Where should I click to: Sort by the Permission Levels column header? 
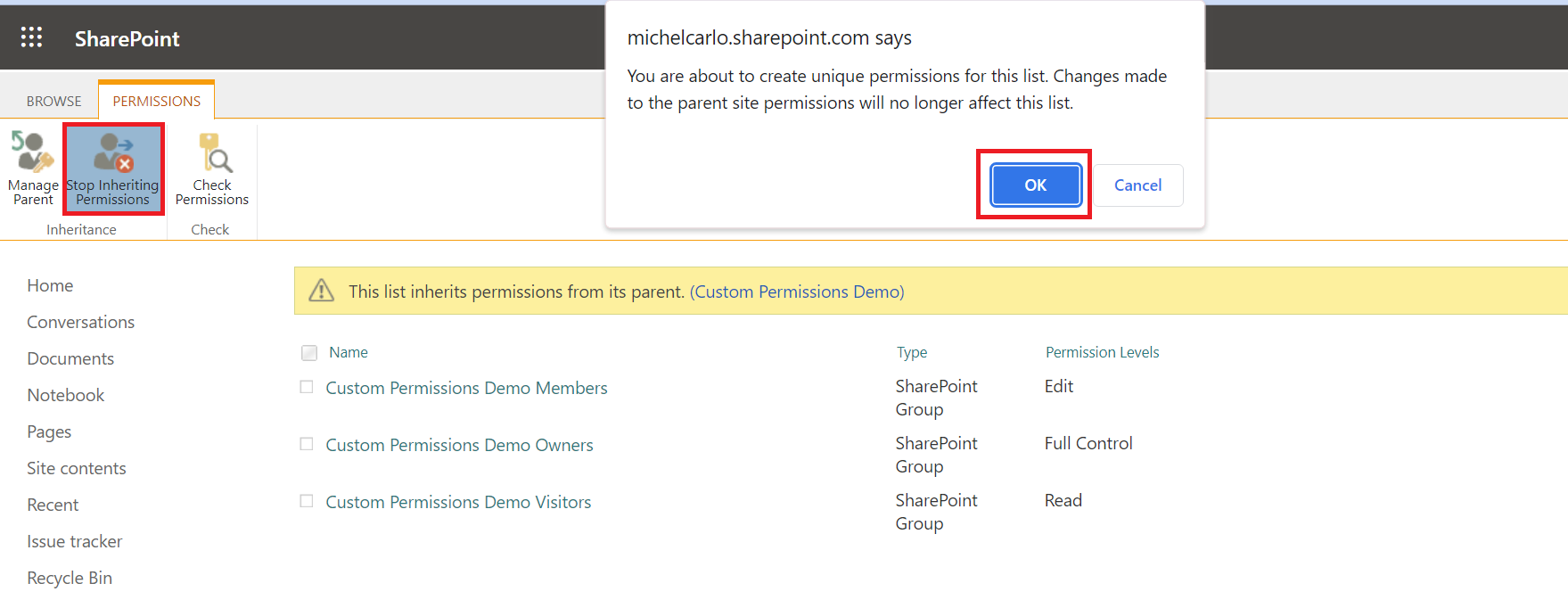click(x=1102, y=351)
